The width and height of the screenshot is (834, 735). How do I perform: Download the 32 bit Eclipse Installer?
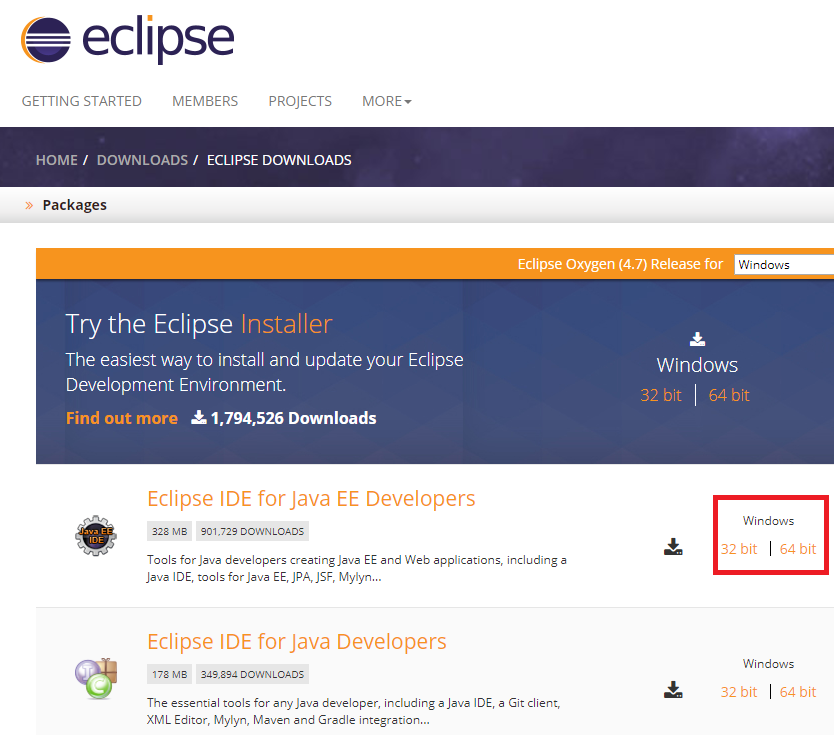click(x=661, y=395)
